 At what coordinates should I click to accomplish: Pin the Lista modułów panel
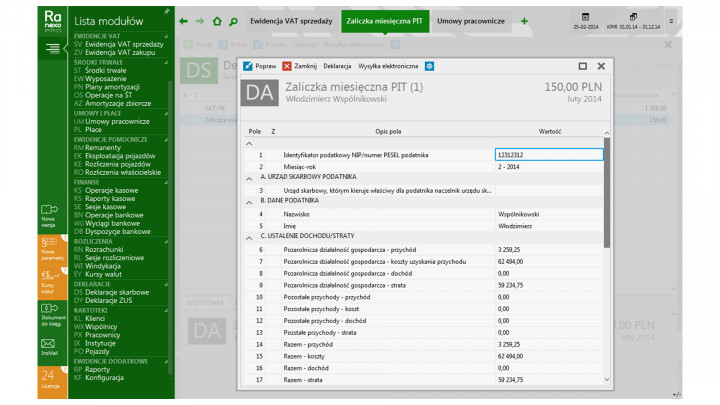click(x=165, y=12)
